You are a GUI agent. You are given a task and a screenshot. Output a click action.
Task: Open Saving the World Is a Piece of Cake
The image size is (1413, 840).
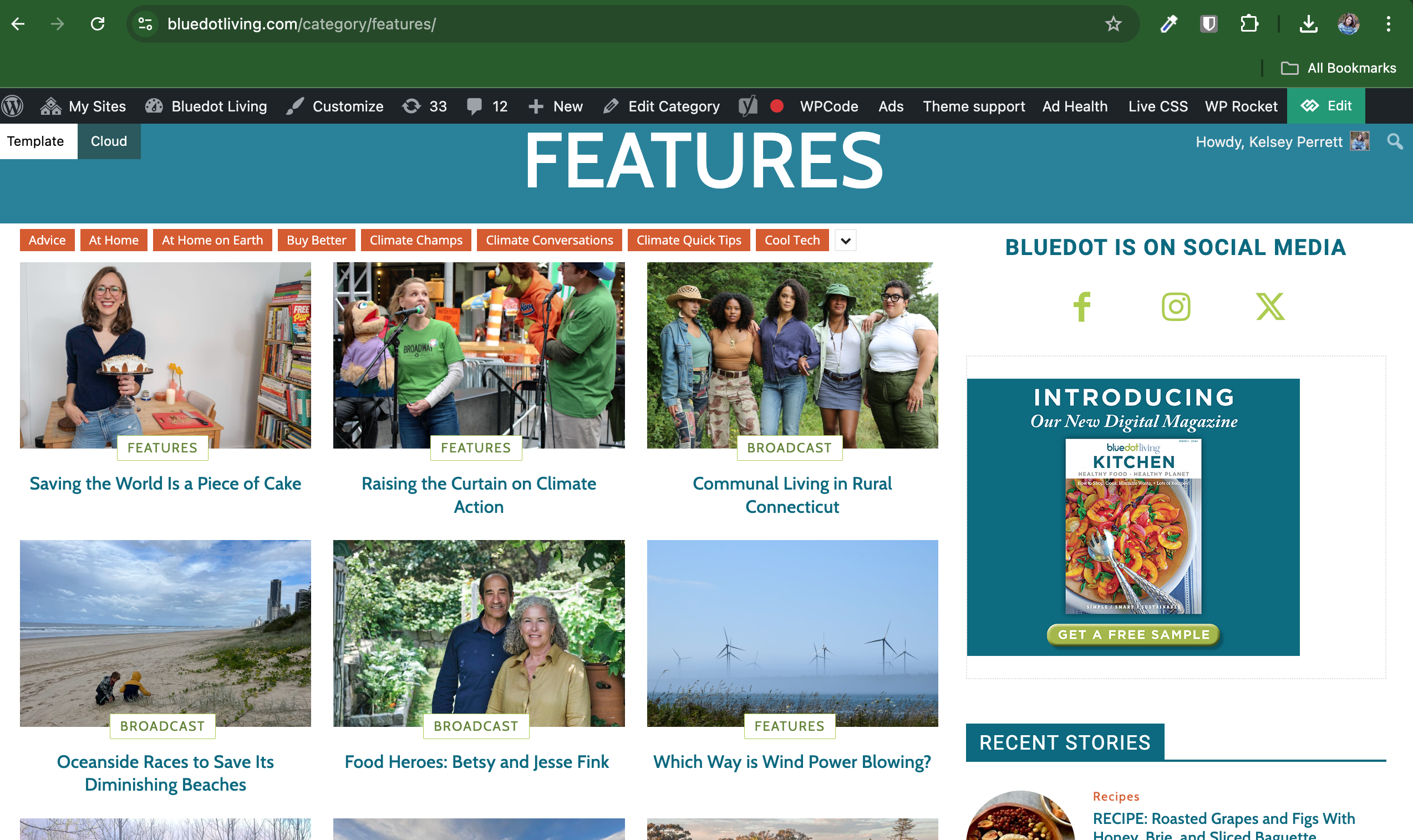click(x=165, y=484)
